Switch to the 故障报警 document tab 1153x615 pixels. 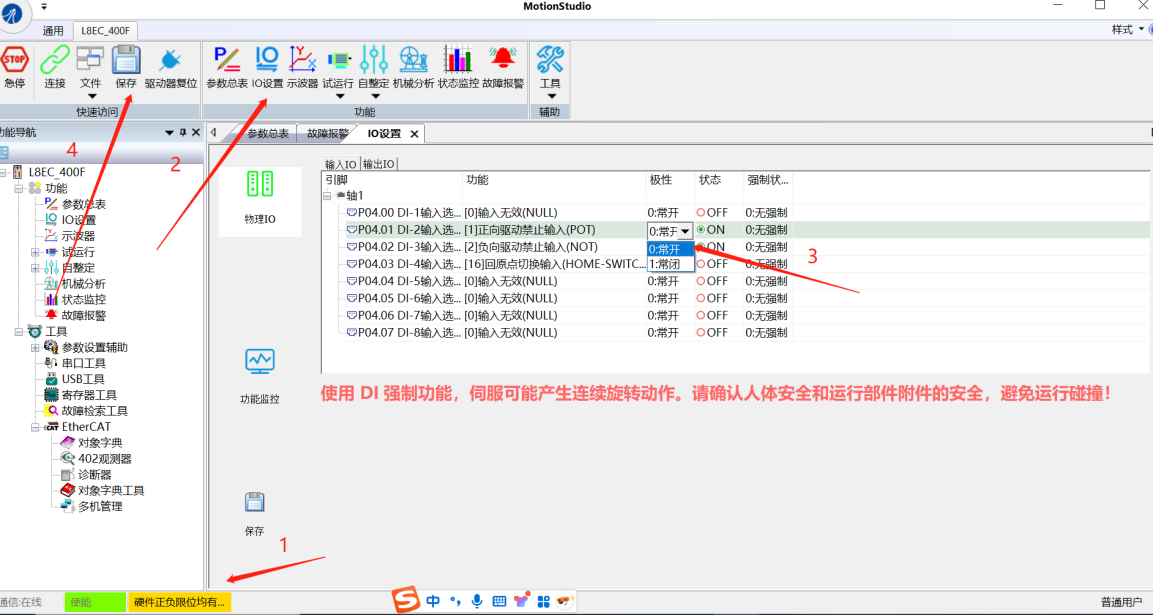coord(327,133)
